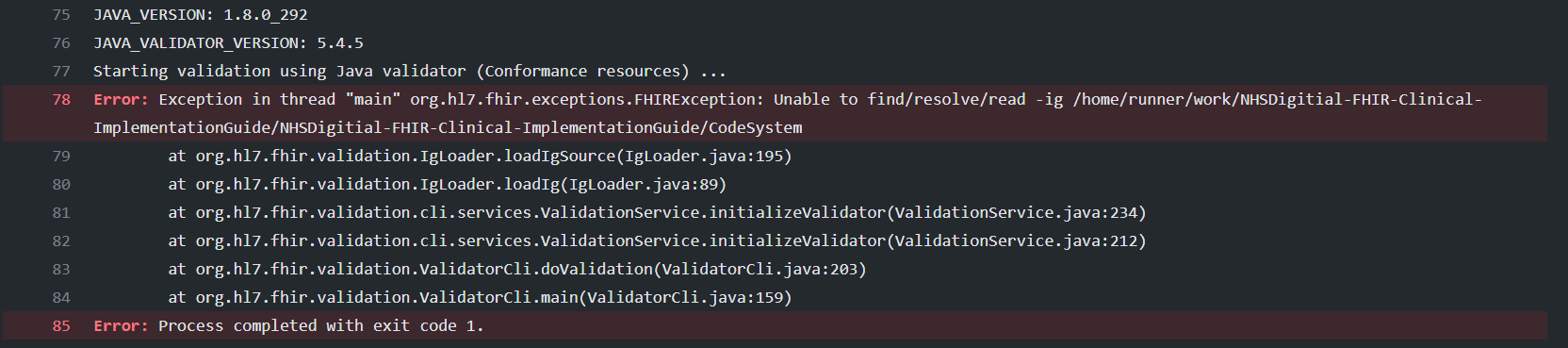Click the 'Starting validation using Java validator' line

coord(410,72)
